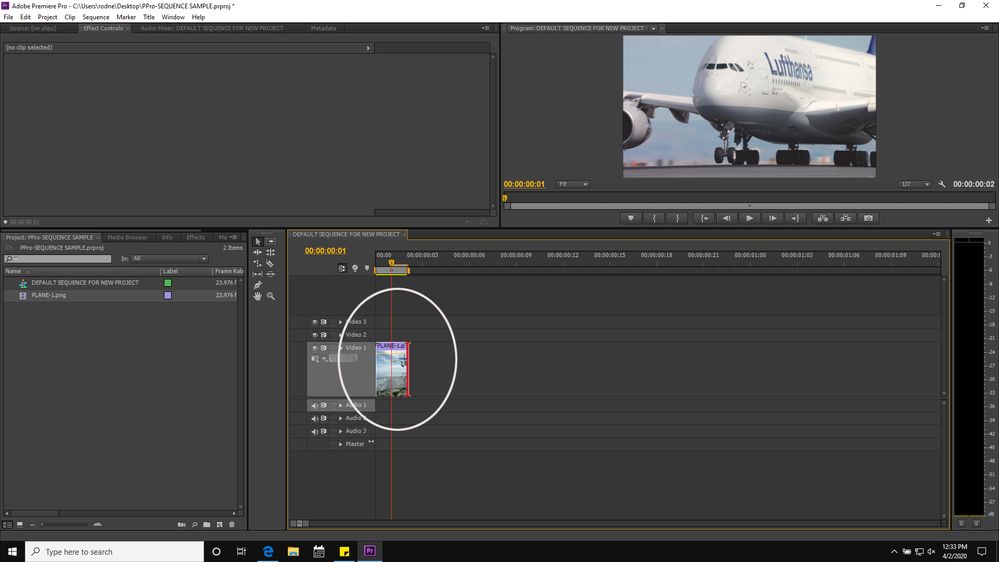This screenshot has height=562, width=999.
Task: Open the Title menu
Action: click(x=148, y=17)
